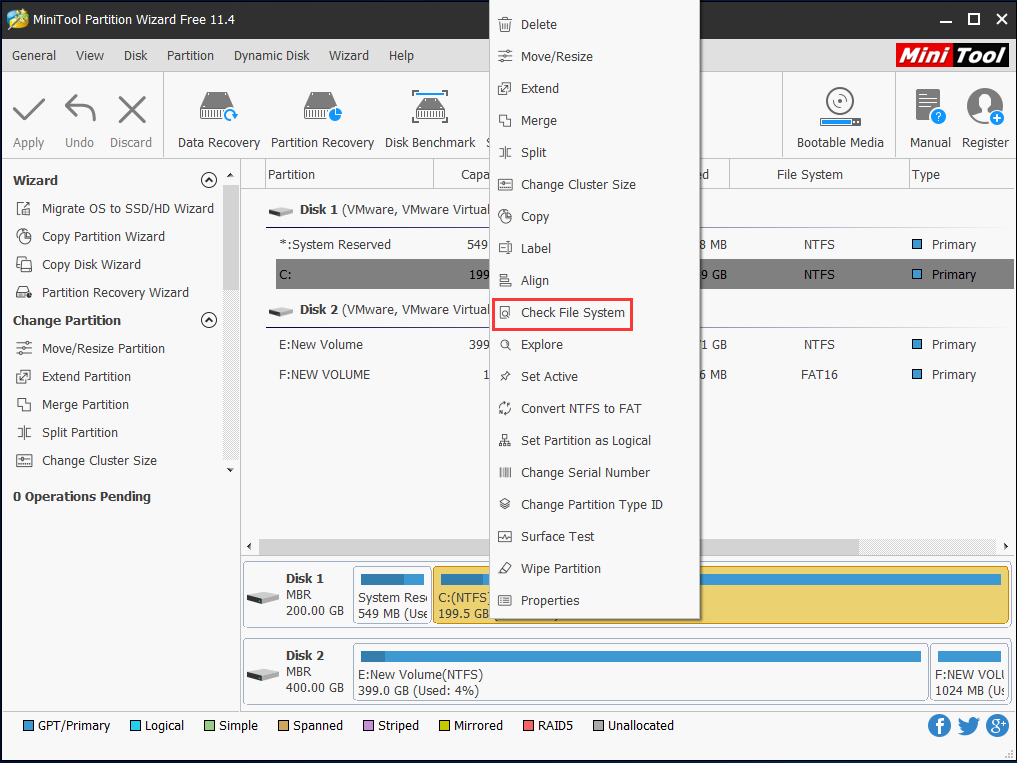This screenshot has width=1017, height=763.
Task: Launch the Partition Recovery tool
Action: pos(322,115)
